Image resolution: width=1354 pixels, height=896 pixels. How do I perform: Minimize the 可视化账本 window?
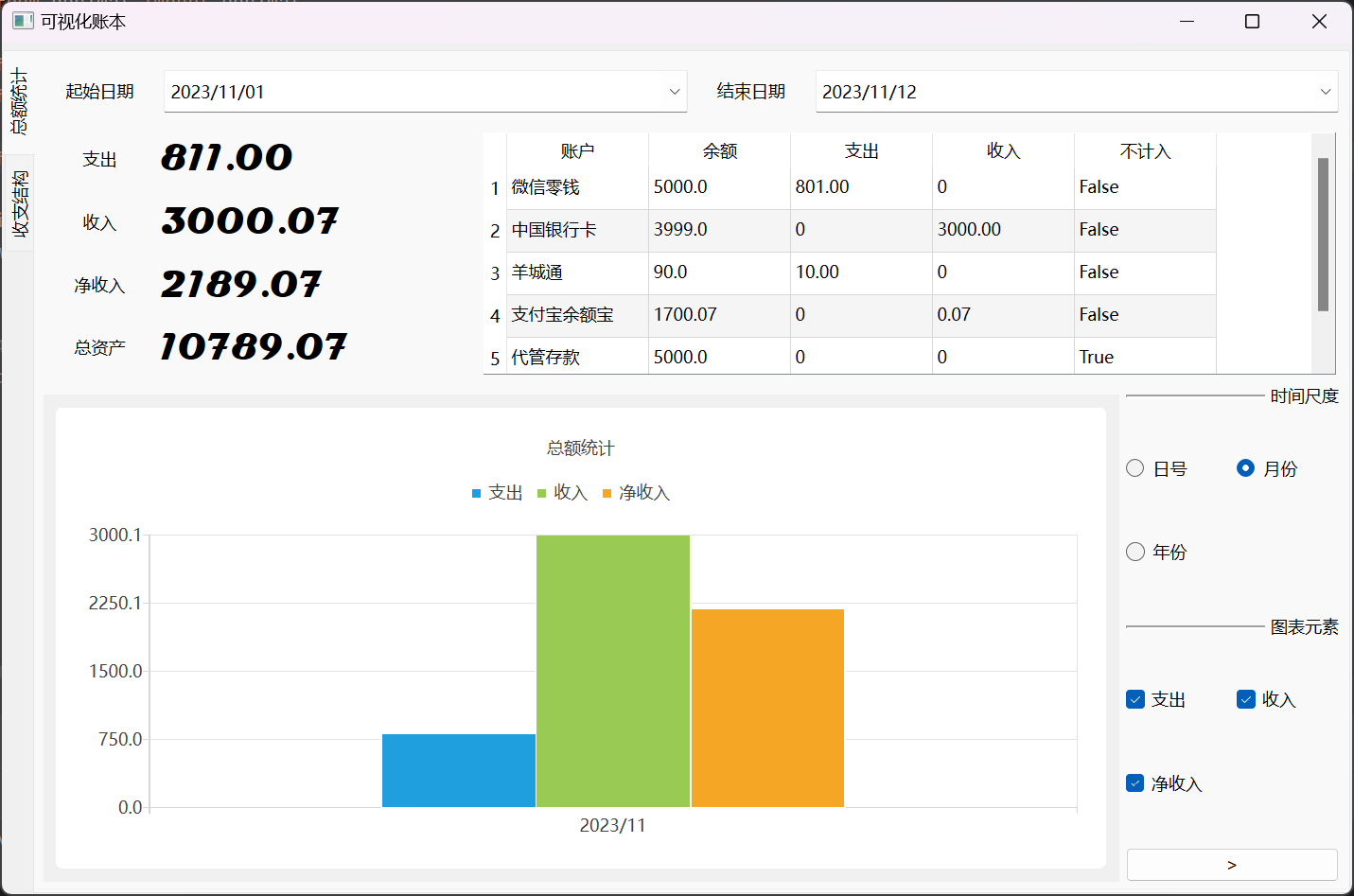[1187, 21]
